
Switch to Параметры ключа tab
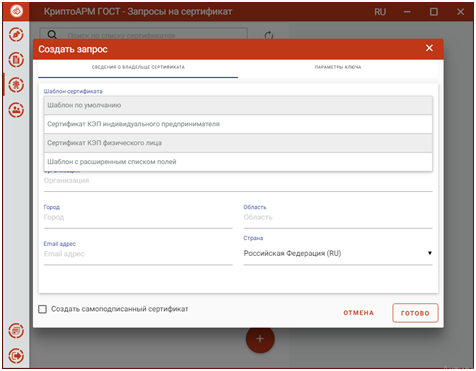[338, 67]
